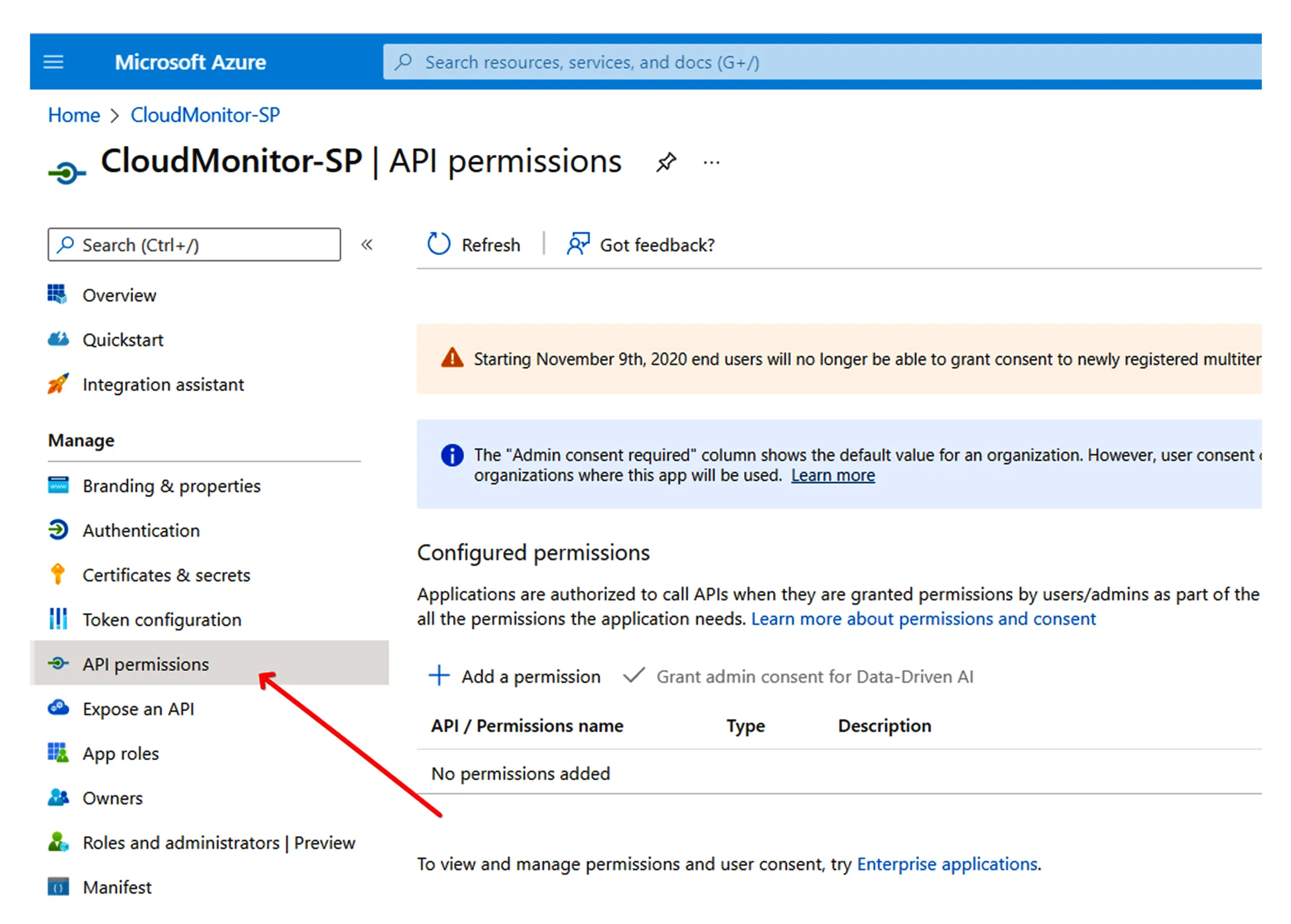Open Branding & properties

coord(172,486)
